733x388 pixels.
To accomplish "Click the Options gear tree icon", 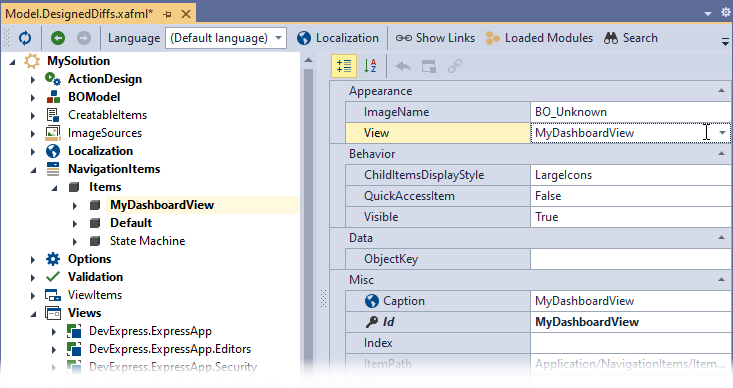I will (x=53, y=259).
